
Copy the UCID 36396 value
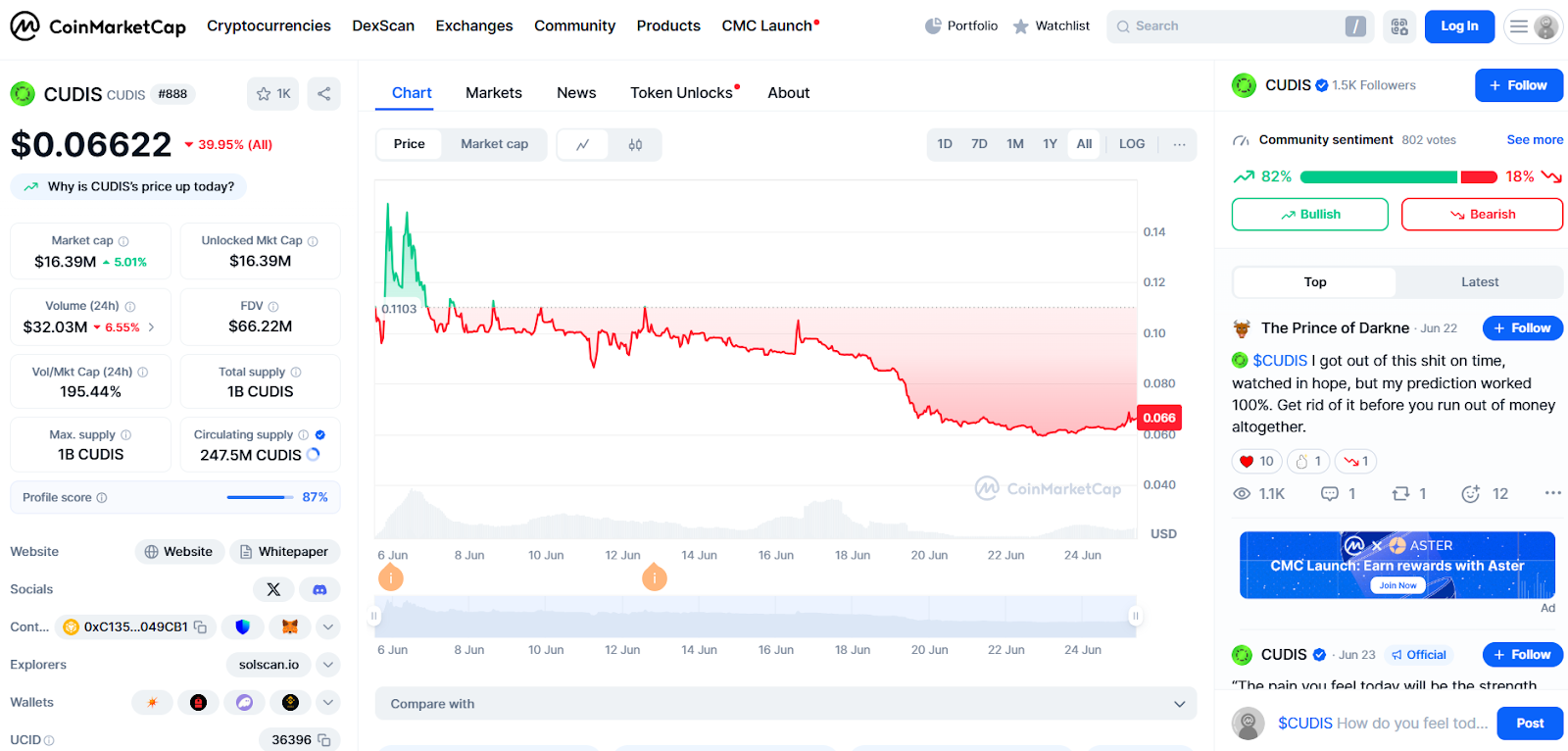point(324,740)
